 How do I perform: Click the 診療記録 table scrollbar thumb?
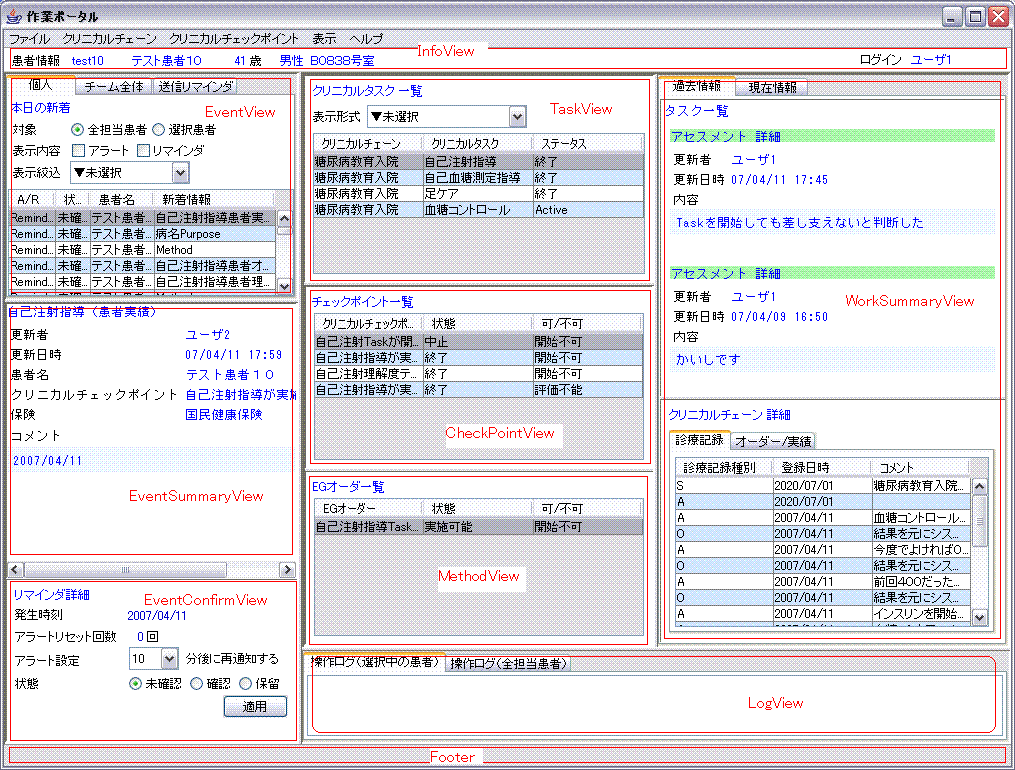click(979, 521)
